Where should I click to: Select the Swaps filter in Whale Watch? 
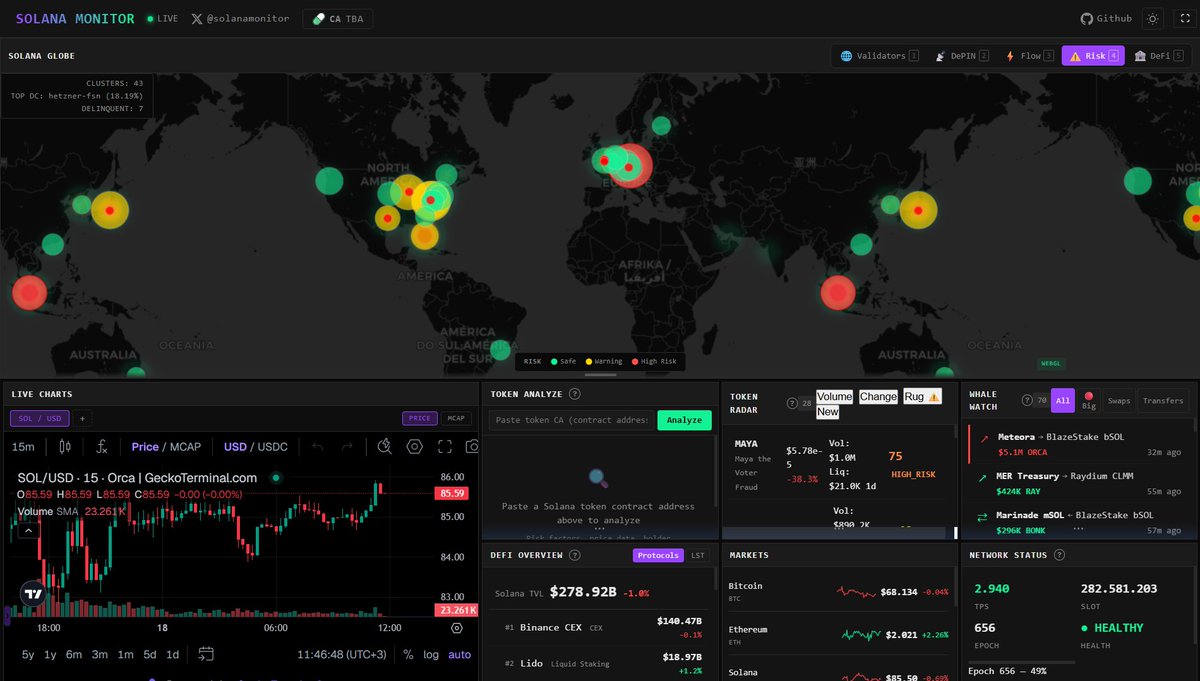pyautogui.click(x=1119, y=400)
